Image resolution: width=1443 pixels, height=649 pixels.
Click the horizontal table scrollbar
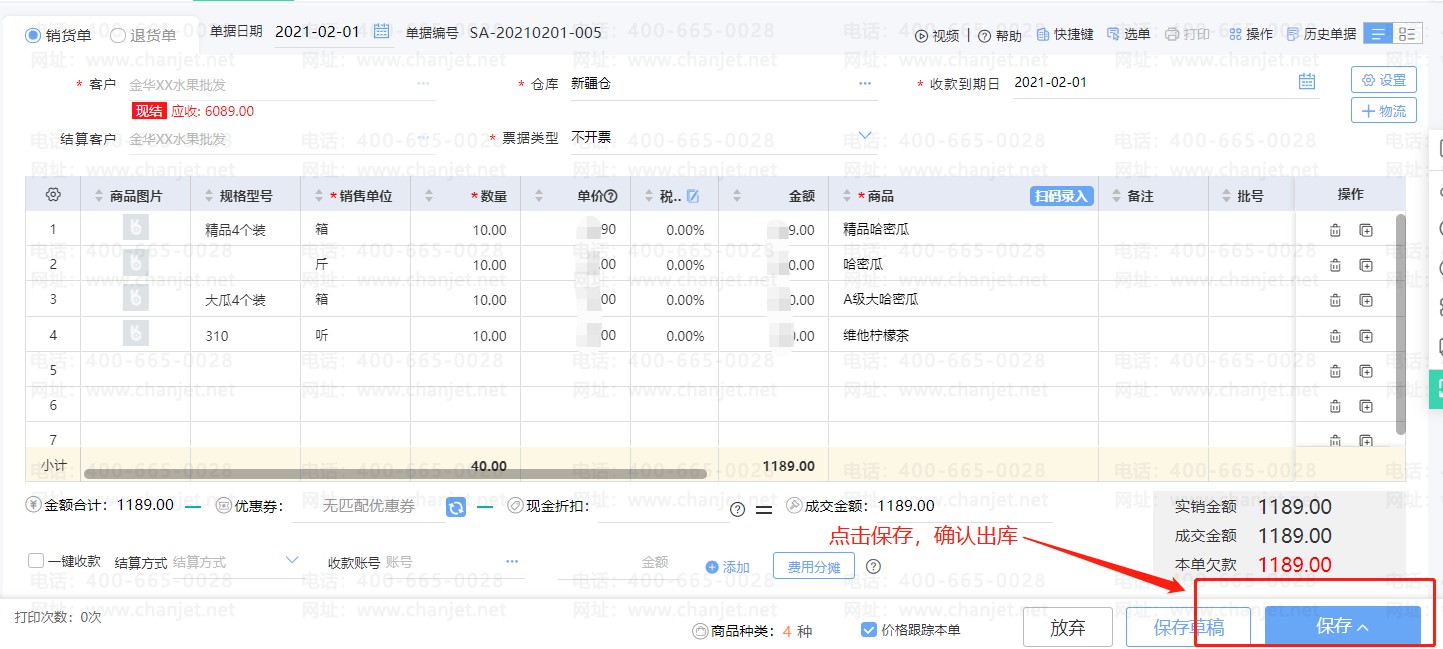pos(395,474)
